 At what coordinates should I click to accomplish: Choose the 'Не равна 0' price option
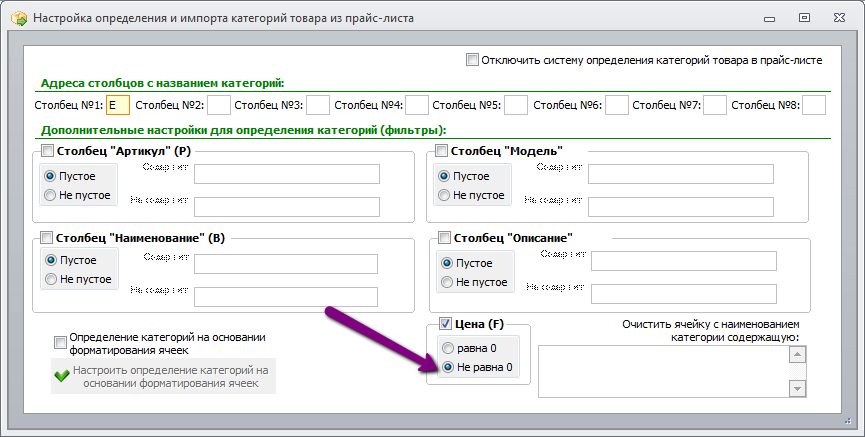(448, 367)
